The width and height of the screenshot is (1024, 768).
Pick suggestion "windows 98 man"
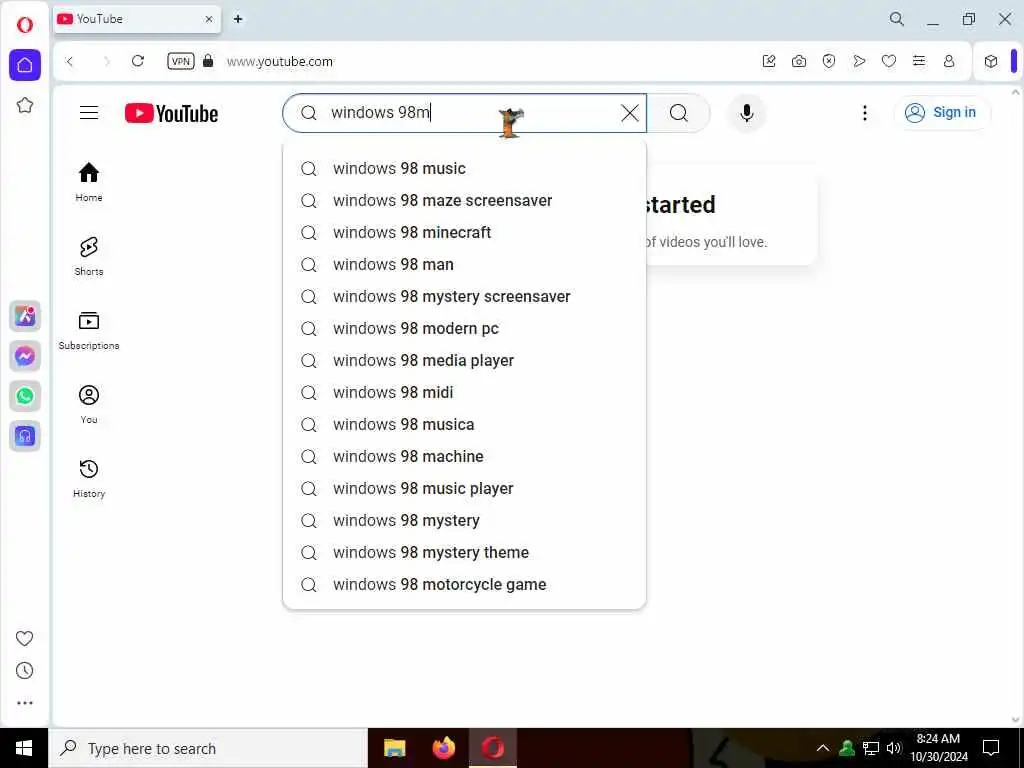pyautogui.click(x=464, y=264)
